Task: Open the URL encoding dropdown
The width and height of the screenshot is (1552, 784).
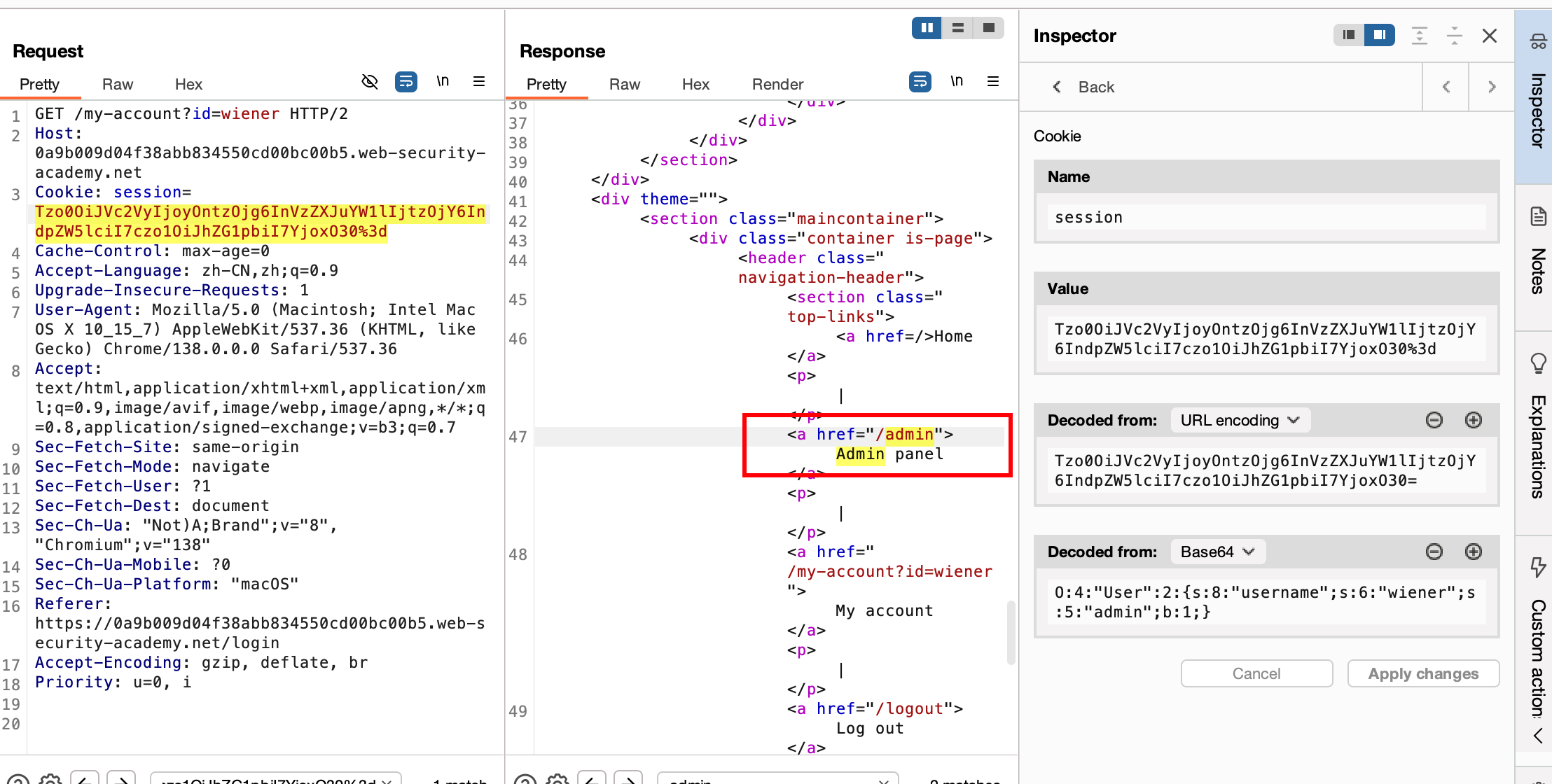Action: 1240,420
